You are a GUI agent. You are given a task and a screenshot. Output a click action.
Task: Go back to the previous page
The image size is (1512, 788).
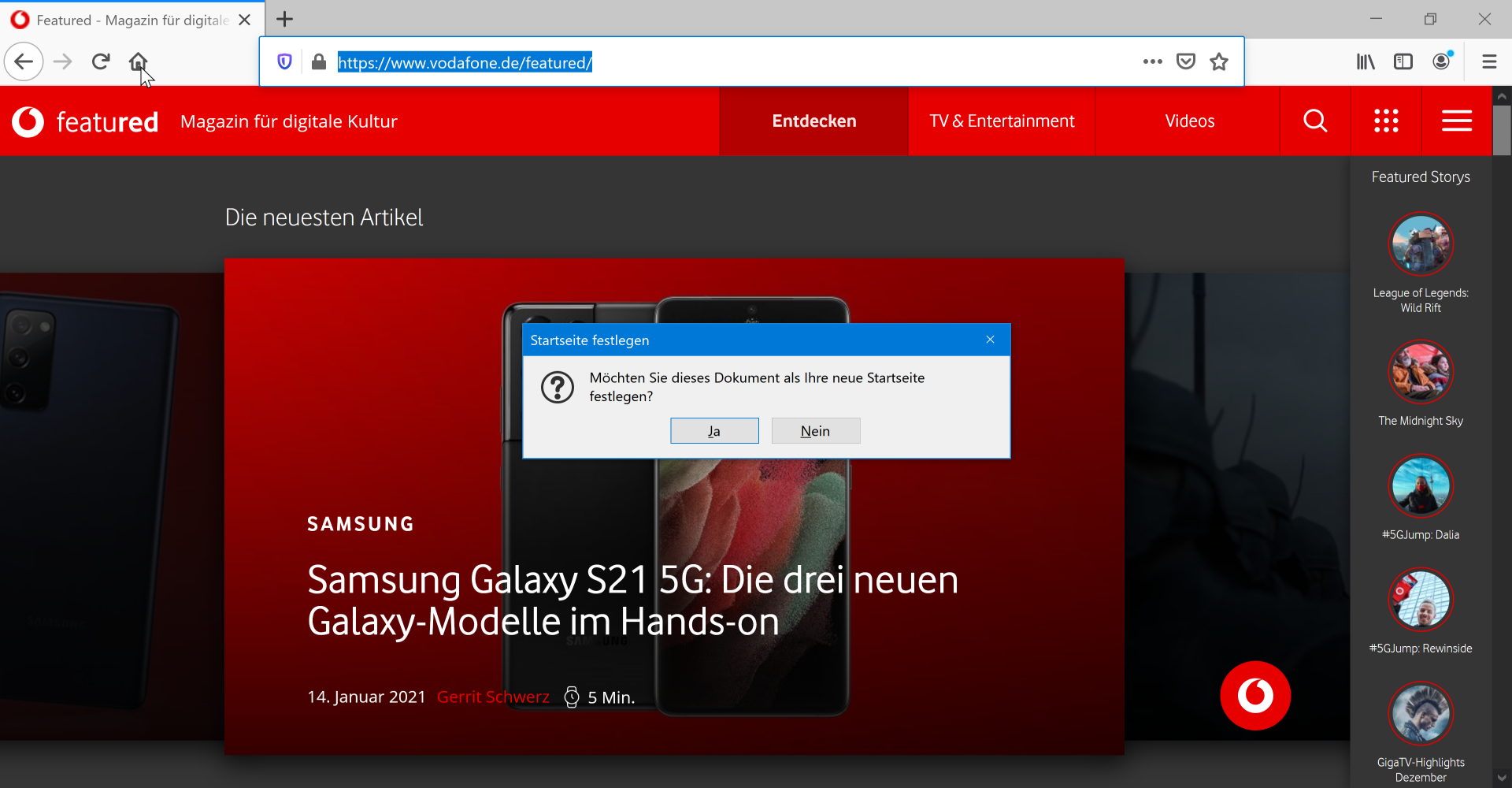(x=24, y=61)
